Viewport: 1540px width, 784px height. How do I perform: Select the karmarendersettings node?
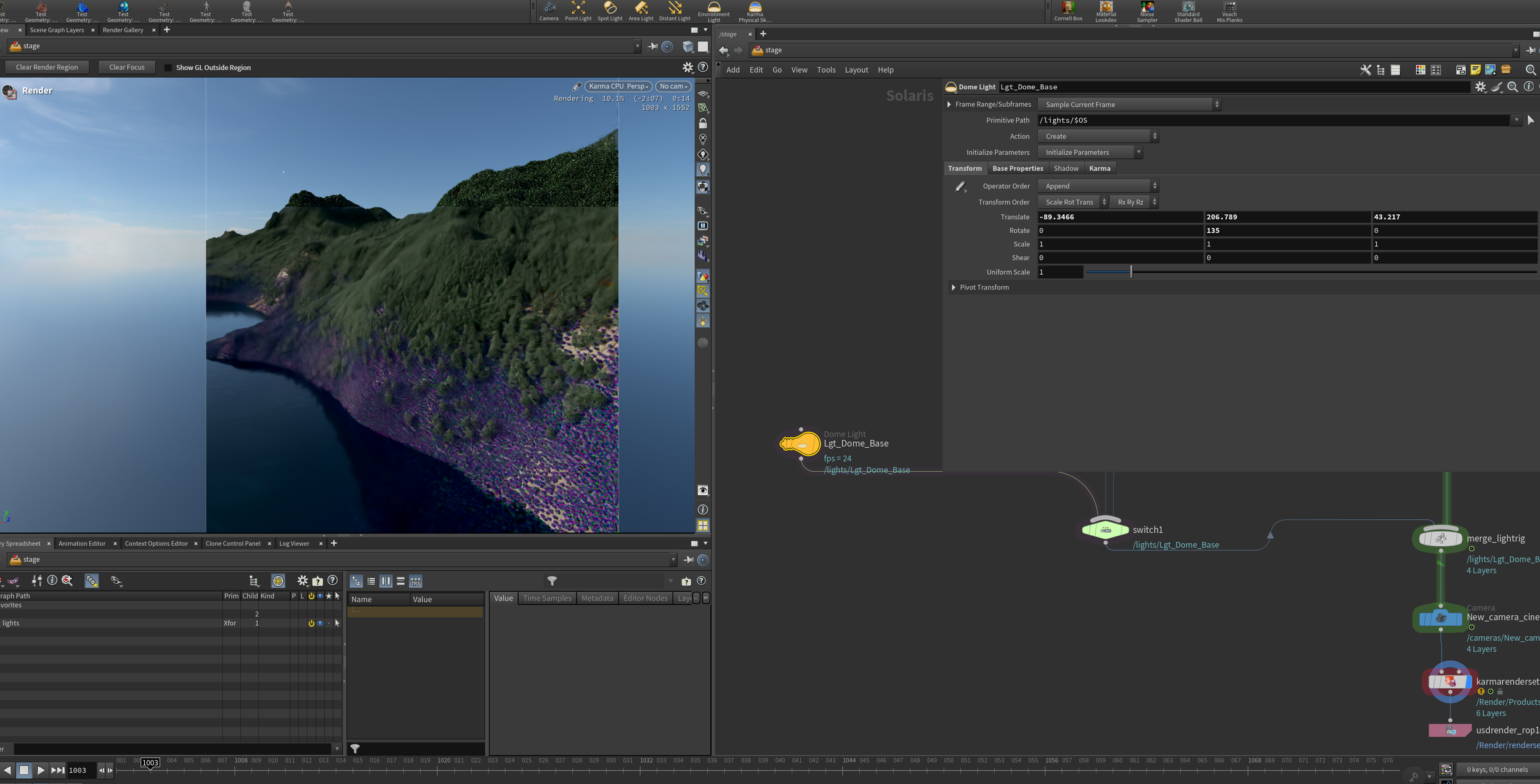pyautogui.click(x=1449, y=681)
